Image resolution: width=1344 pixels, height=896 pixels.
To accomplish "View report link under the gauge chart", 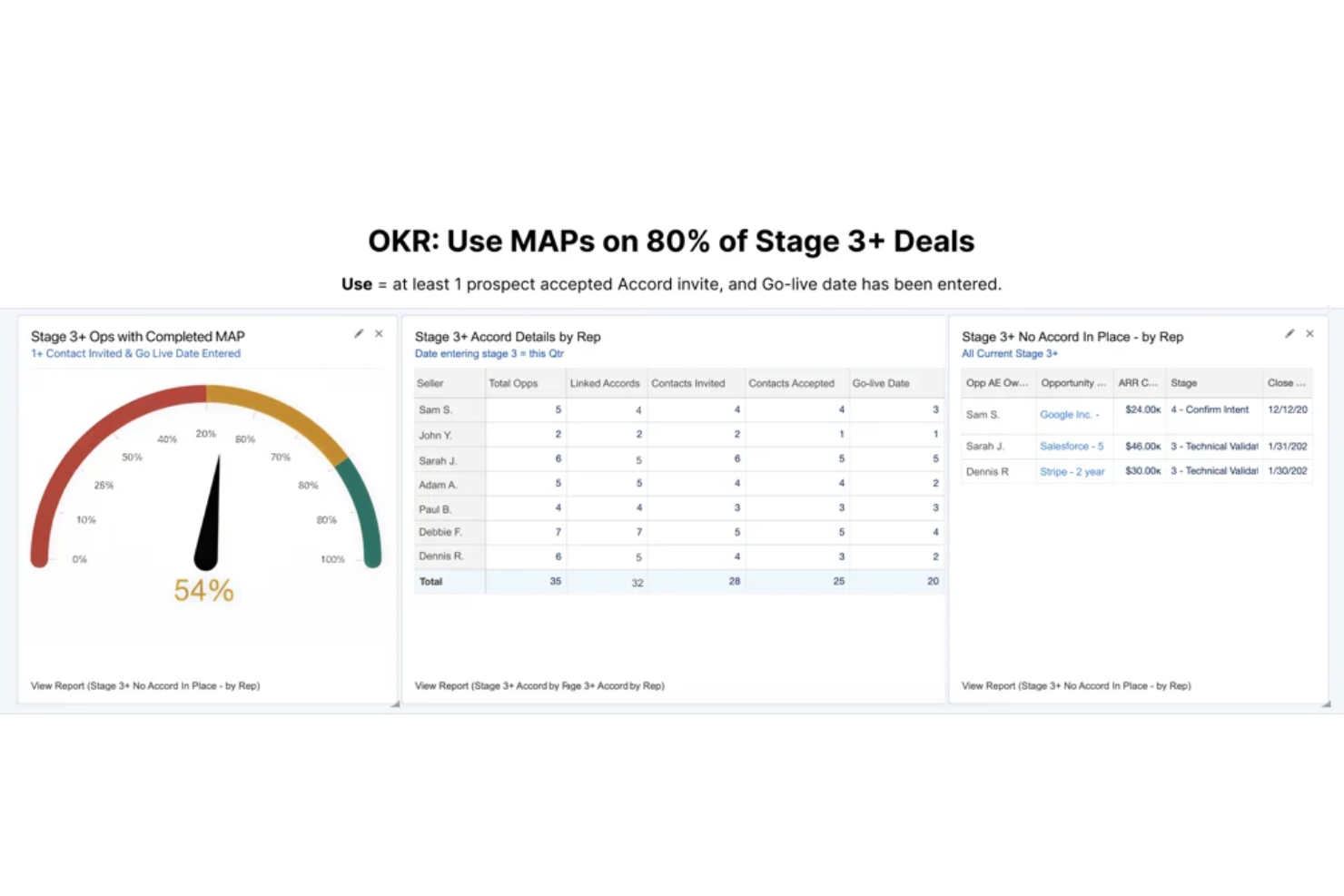I will pos(145,686).
